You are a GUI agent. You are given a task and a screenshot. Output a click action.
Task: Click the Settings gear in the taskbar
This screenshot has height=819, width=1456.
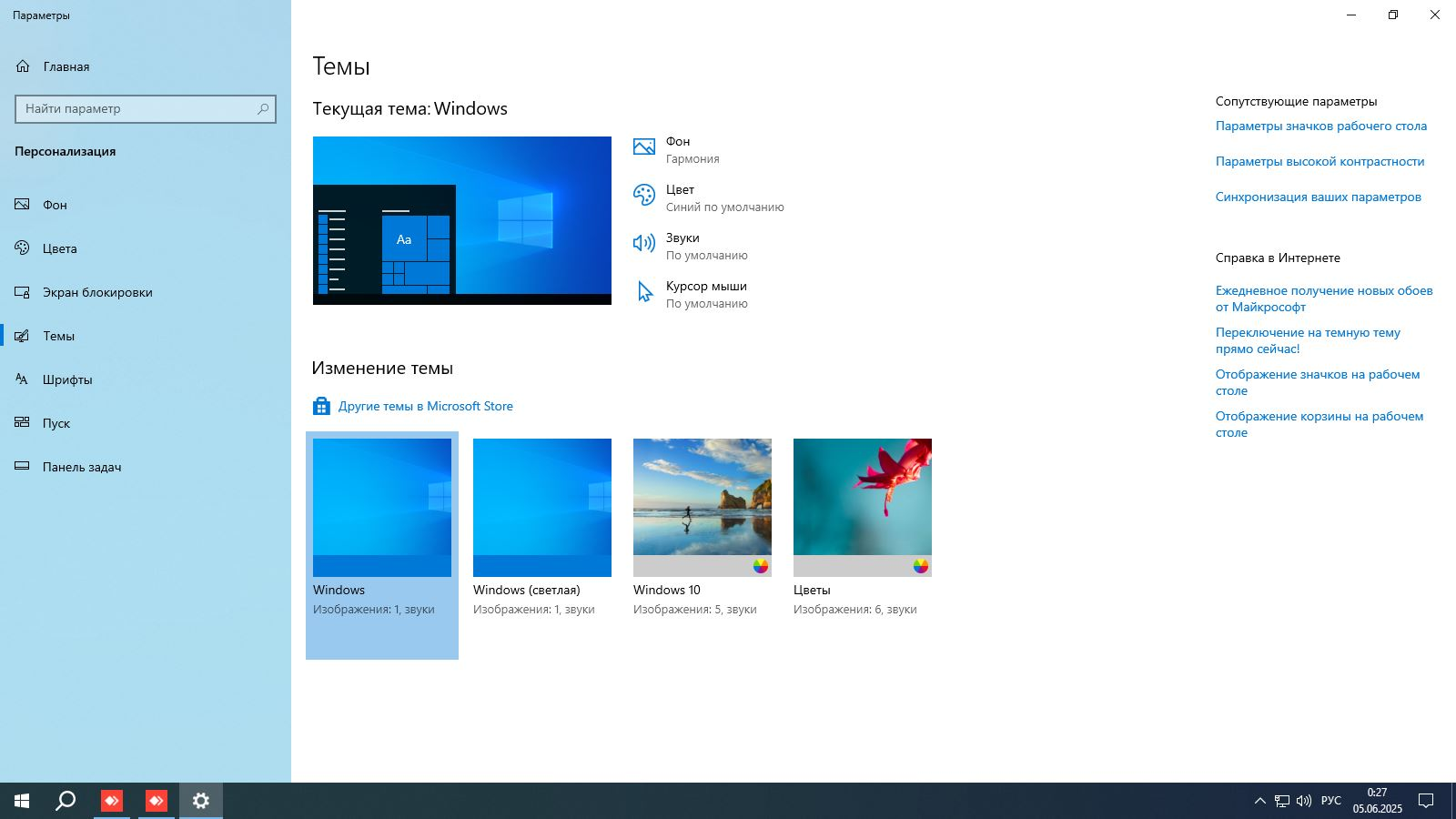click(201, 801)
